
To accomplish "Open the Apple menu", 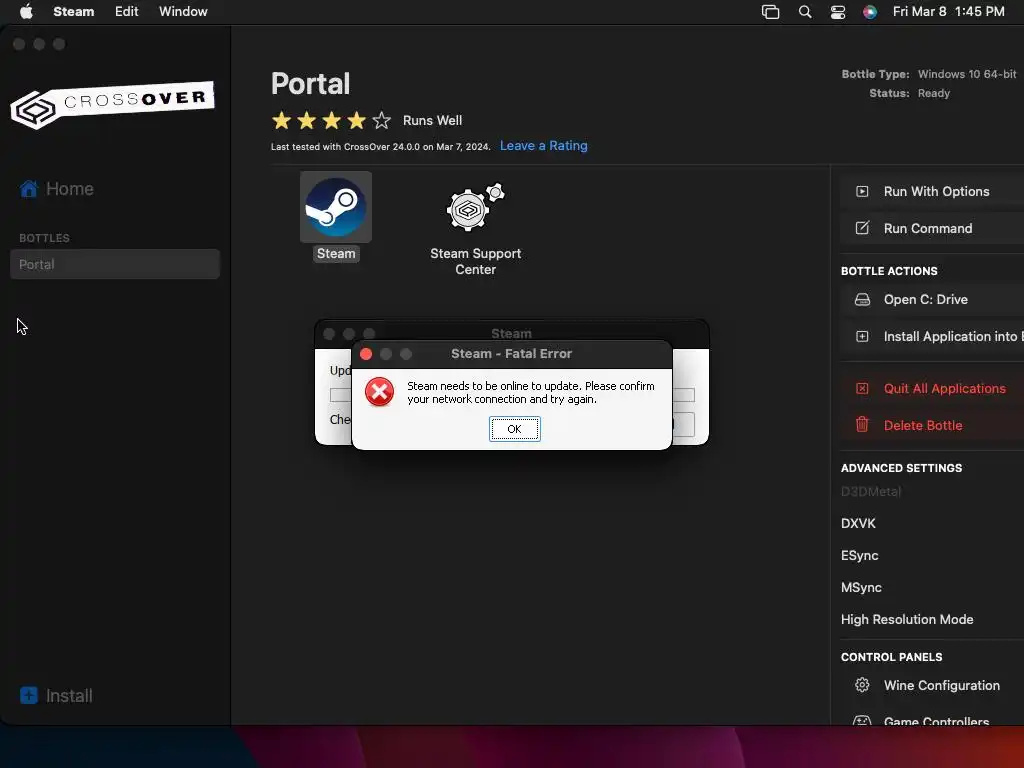I will (x=26, y=11).
